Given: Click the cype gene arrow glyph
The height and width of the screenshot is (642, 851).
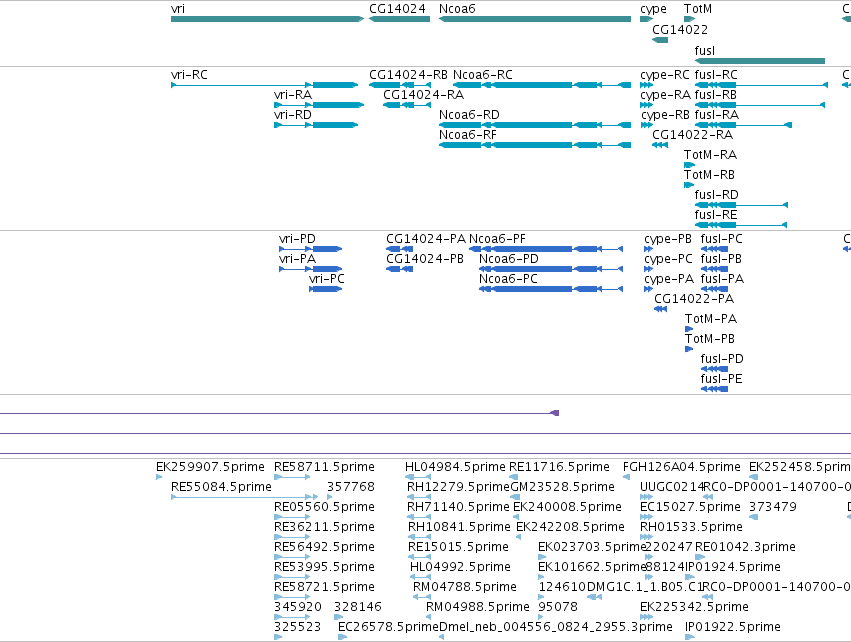Looking at the screenshot, I should point(646,19).
